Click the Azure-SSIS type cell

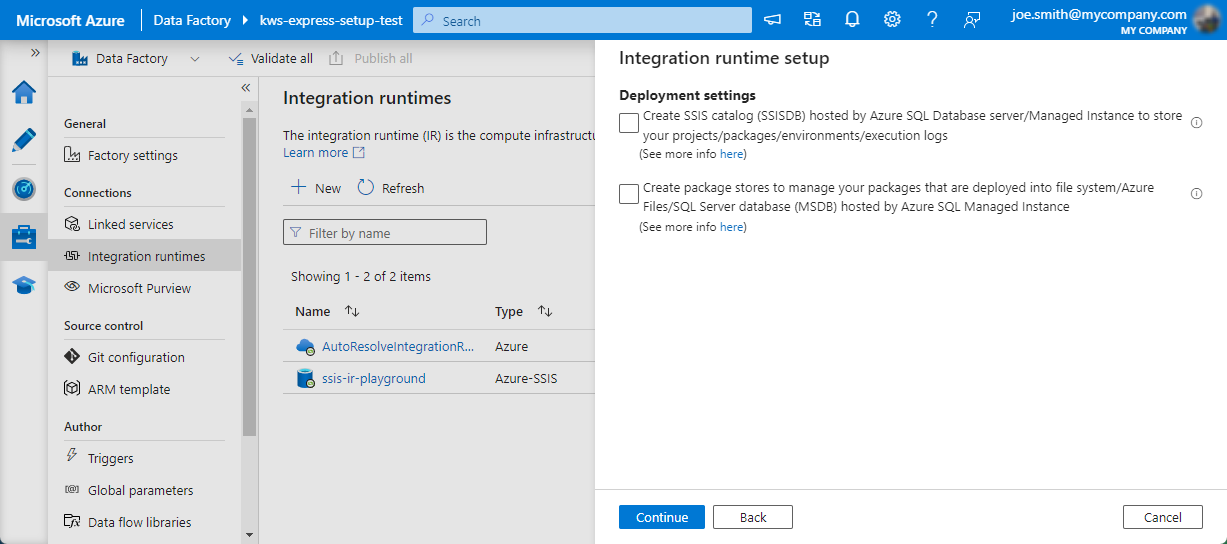(526, 379)
